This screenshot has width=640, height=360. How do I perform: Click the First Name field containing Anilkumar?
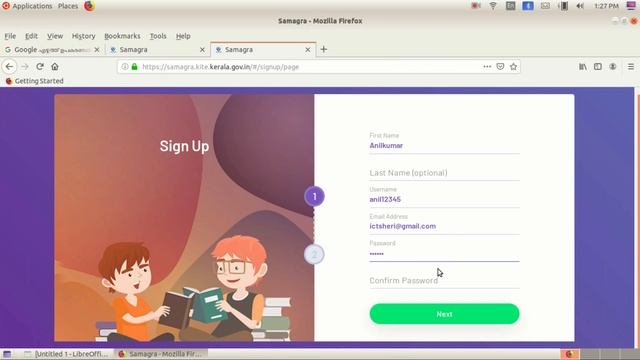click(444, 145)
